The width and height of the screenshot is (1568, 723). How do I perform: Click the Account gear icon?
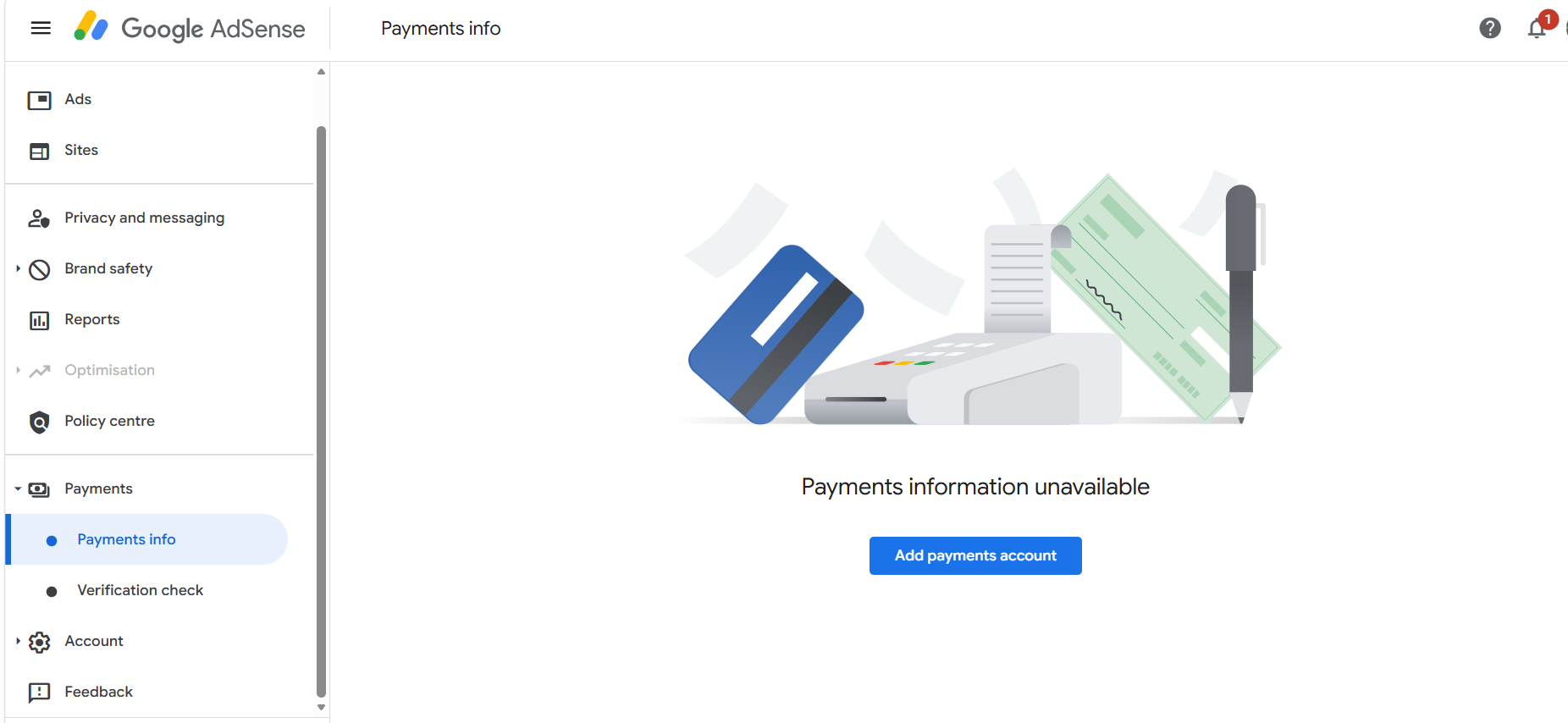(39, 642)
